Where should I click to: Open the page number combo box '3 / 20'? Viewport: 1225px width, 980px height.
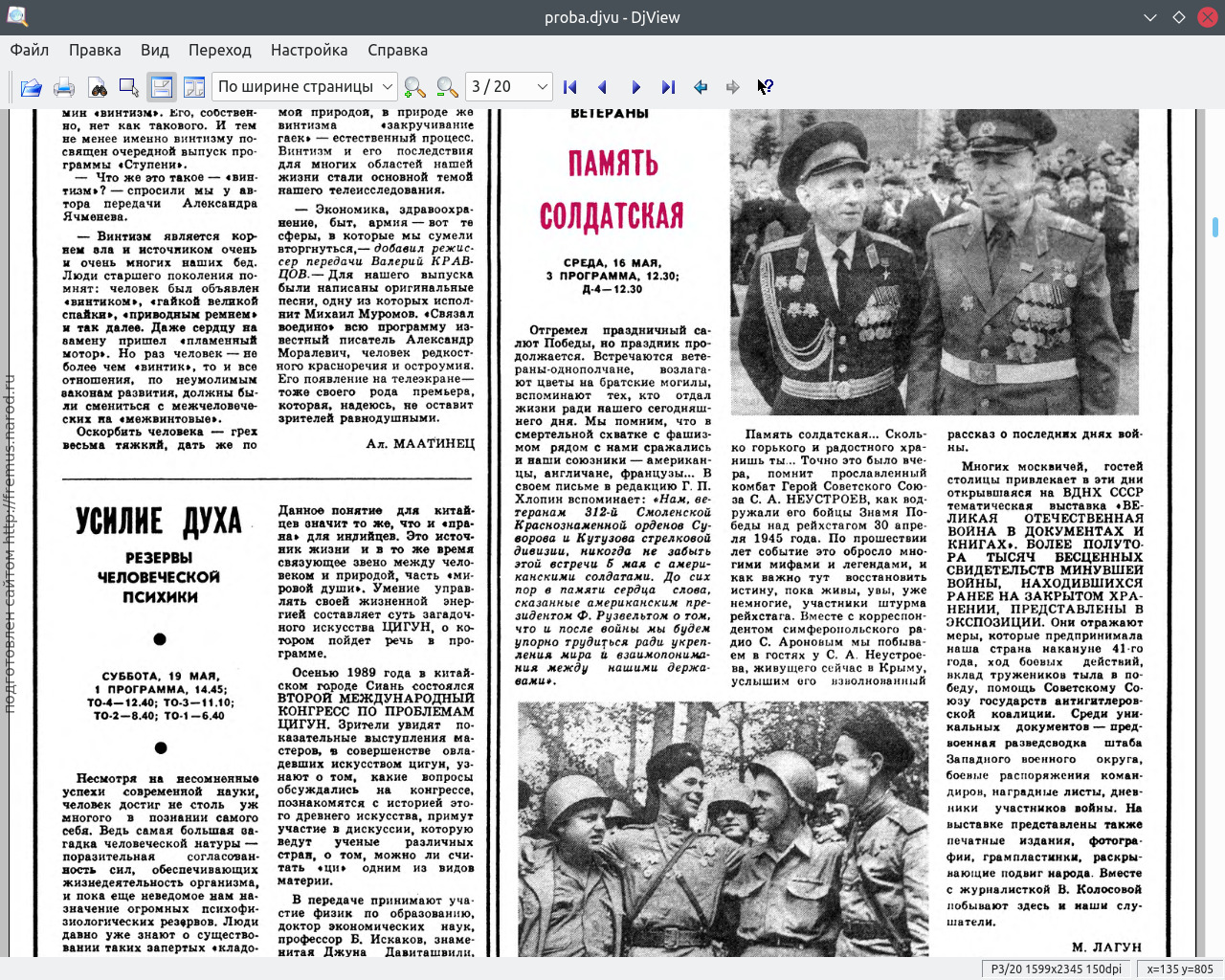[509, 87]
